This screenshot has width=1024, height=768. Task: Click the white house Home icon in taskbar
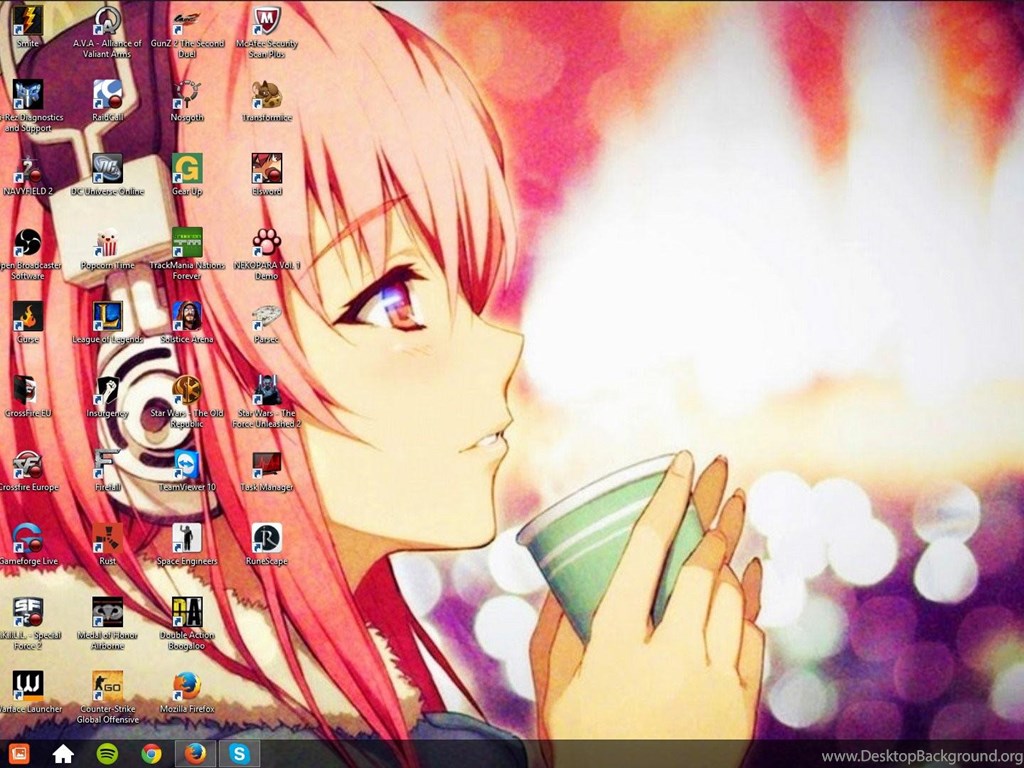[63, 754]
